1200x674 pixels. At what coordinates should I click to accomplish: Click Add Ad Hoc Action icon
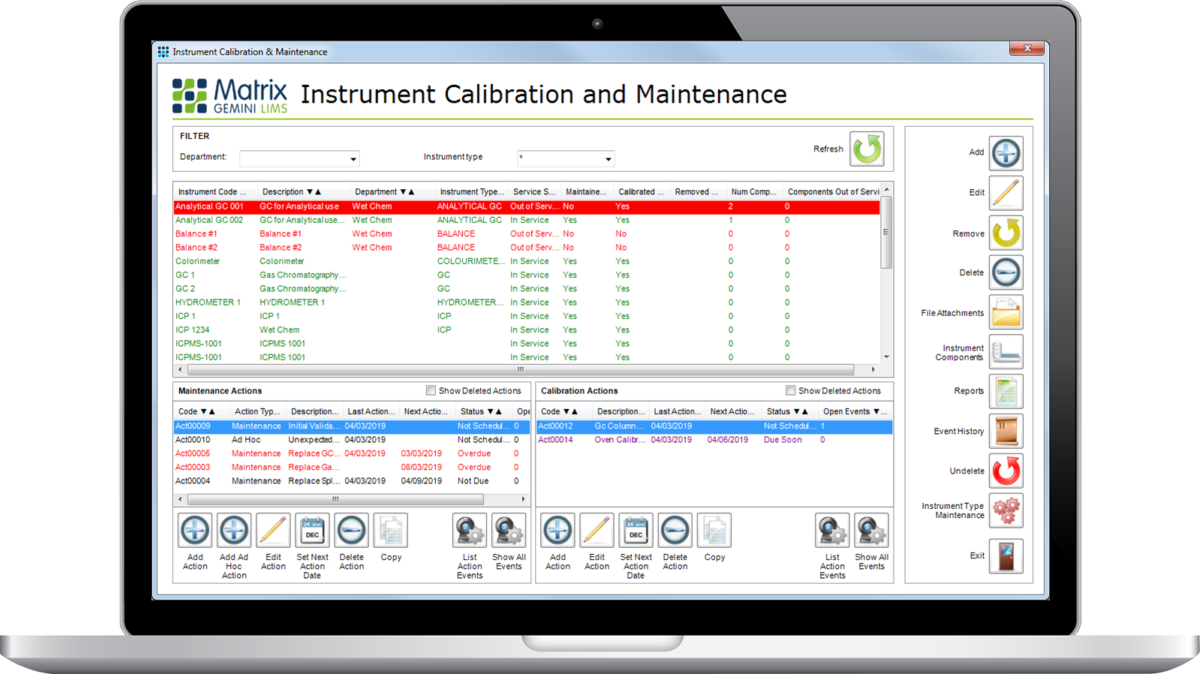[234, 530]
